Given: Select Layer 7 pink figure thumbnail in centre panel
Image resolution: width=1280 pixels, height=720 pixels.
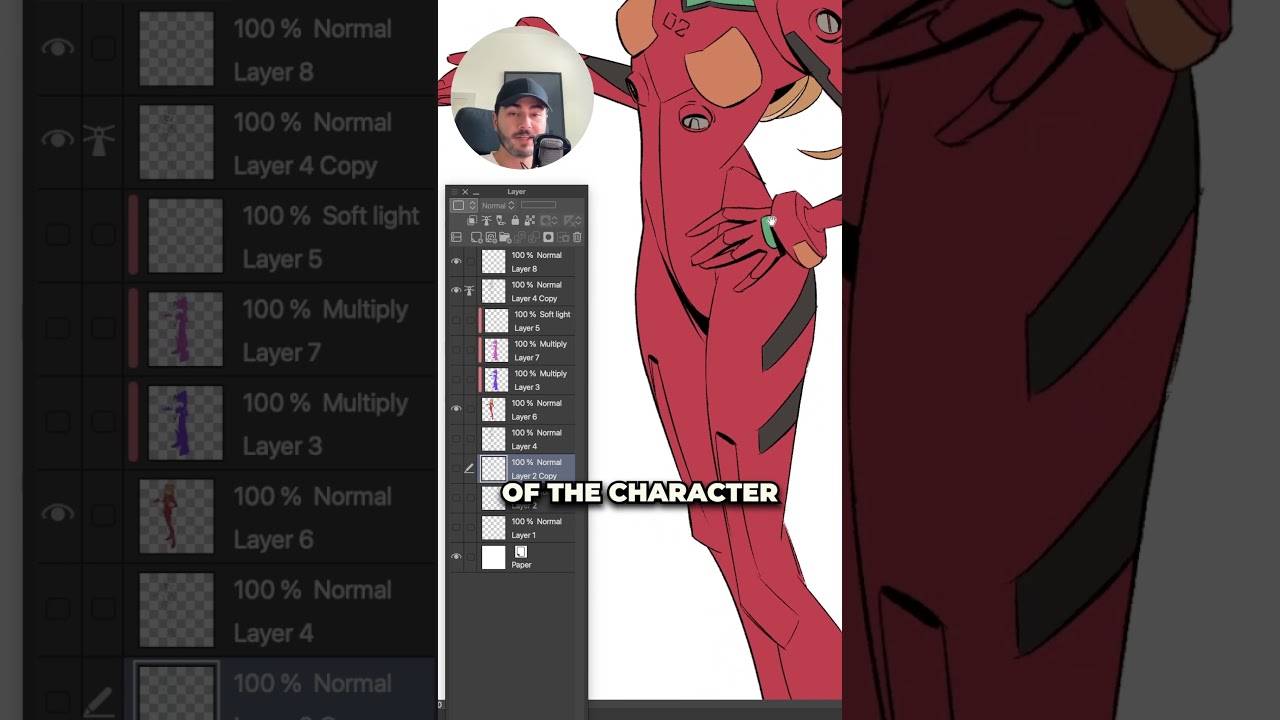Looking at the screenshot, I should (x=497, y=350).
